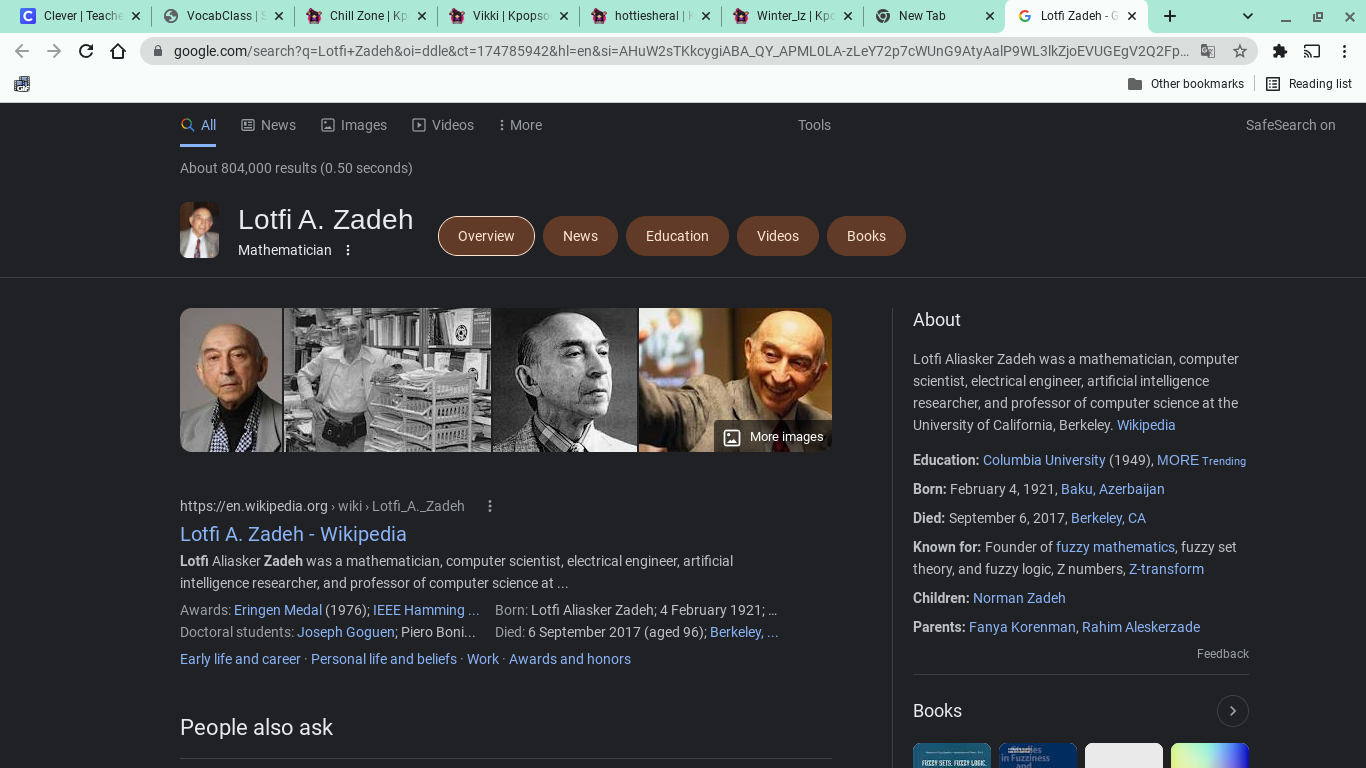
Task: Go to the Home page icon
Action: click(118, 51)
